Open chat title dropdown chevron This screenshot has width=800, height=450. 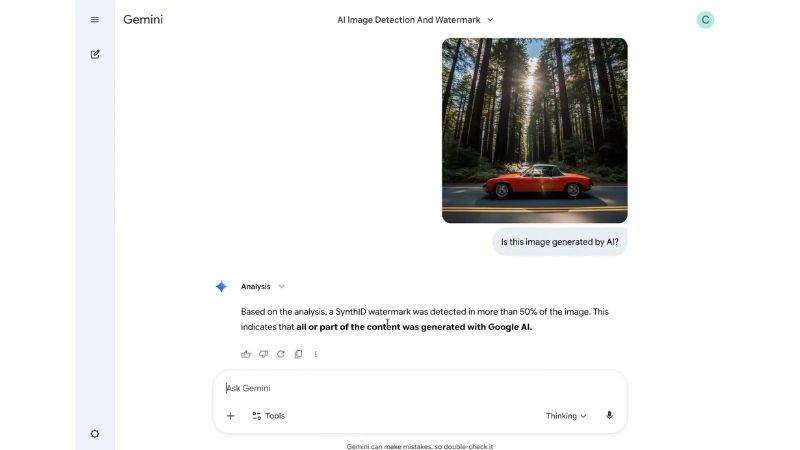pyautogui.click(x=490, y=20)
